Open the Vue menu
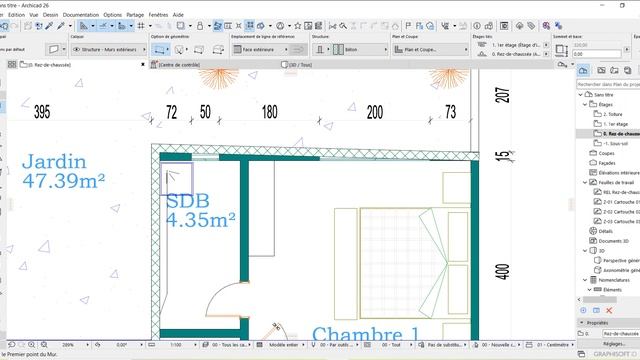The height and width of the screenshot is (360, 640). tap(34, 15)
